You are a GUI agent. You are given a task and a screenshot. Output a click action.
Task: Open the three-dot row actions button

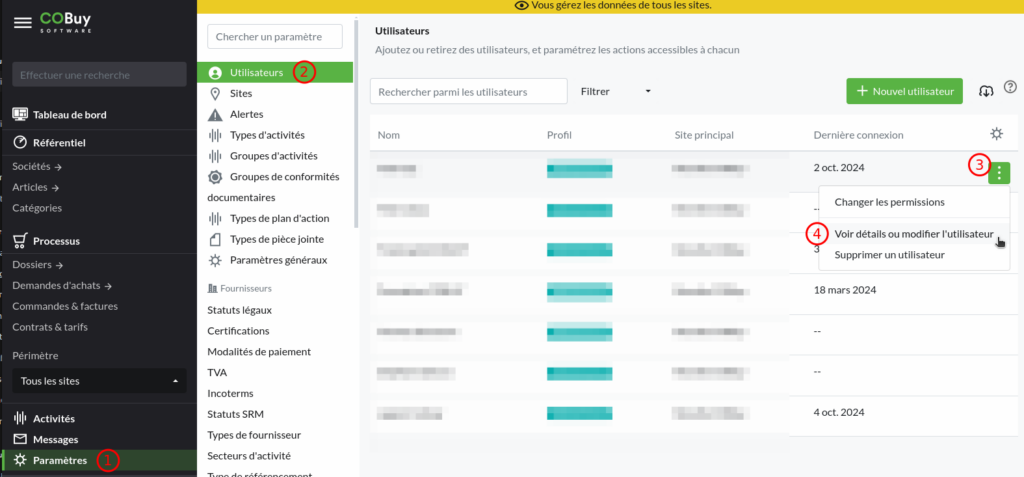tap(999, 172)
